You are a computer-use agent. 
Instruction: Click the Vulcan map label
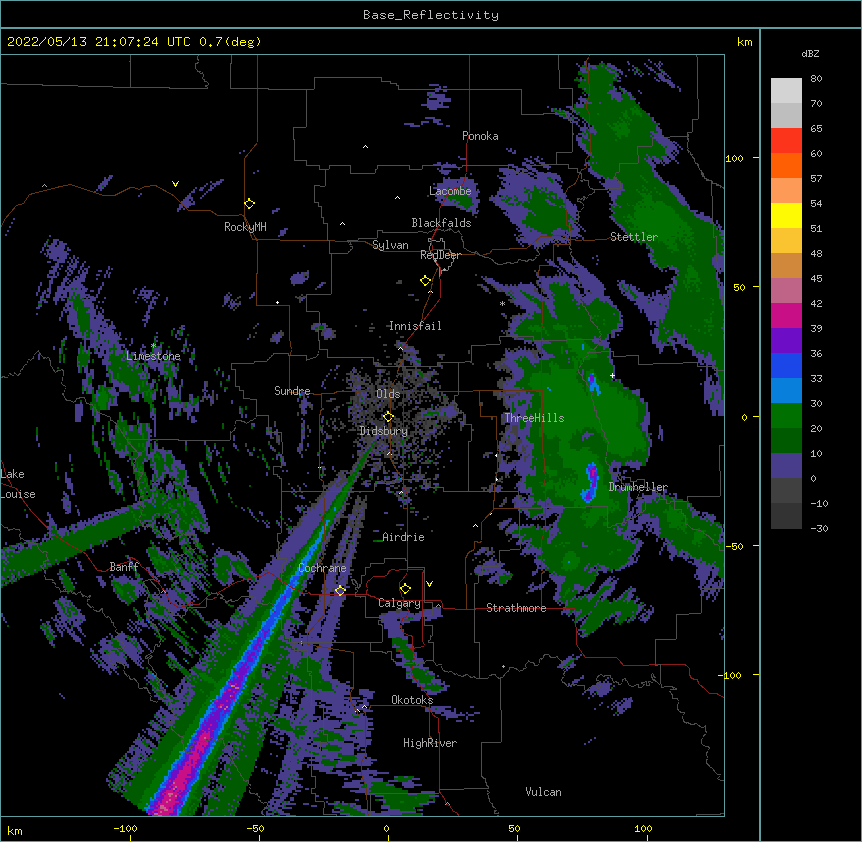[x=543, y=792]
